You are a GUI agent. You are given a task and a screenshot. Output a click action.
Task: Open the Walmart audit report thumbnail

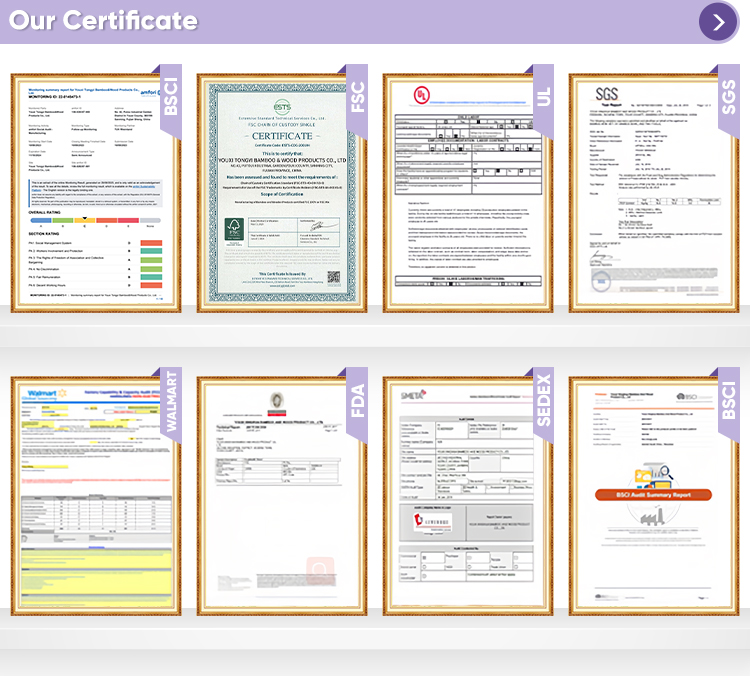click(96, 496)
